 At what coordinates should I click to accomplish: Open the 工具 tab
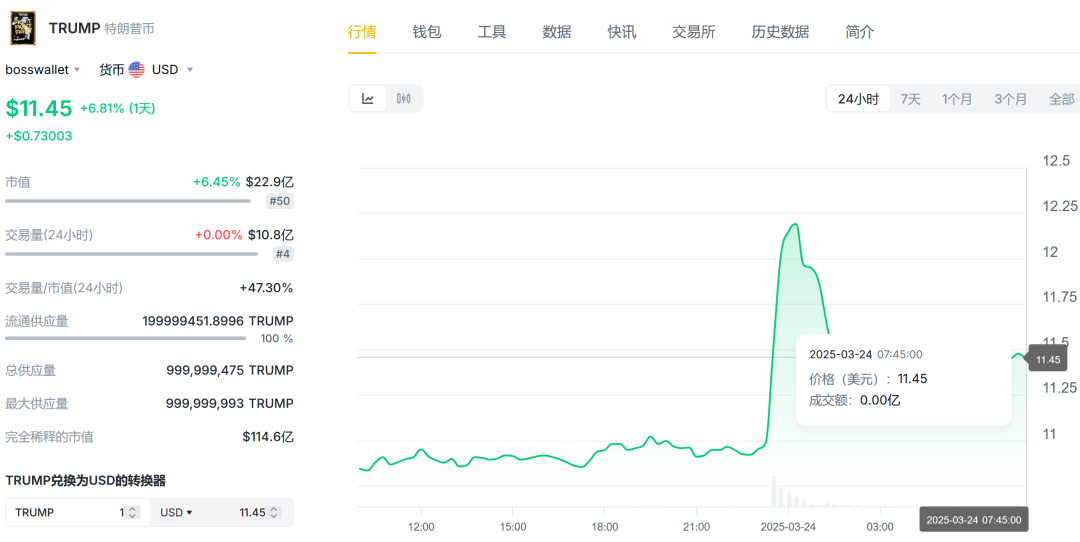point(492,32)
